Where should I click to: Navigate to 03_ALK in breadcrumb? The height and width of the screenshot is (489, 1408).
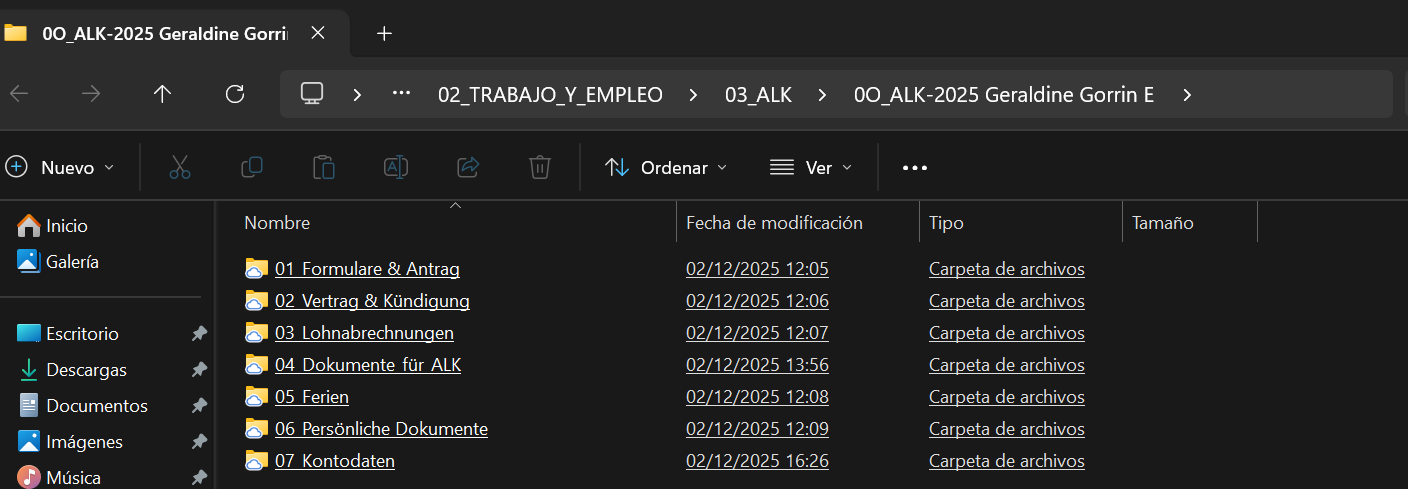tap(758, 95)
